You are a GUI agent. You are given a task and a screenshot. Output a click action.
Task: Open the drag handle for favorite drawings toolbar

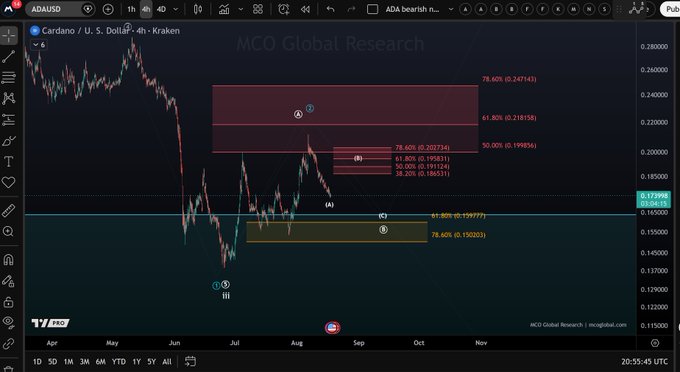[619, 9]
